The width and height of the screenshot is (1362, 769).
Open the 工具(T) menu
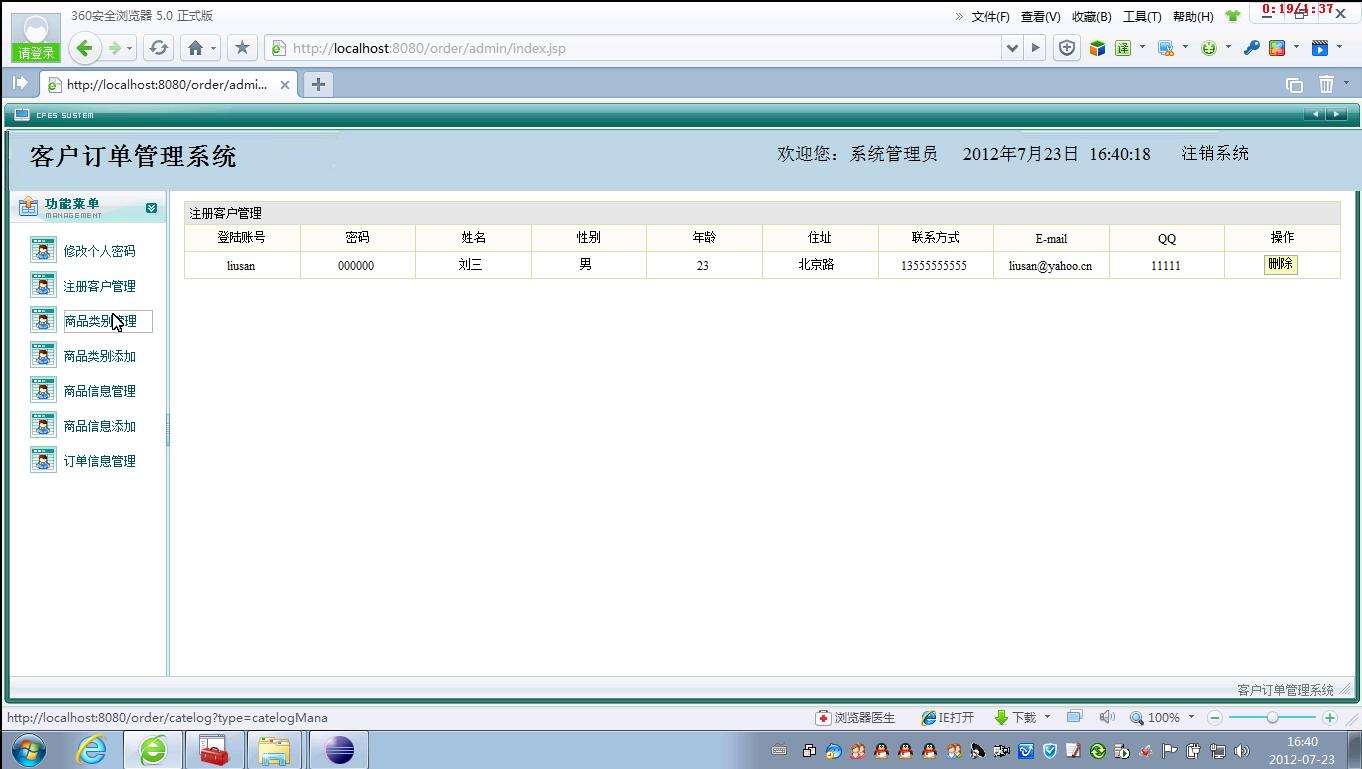click(1142, 17)
